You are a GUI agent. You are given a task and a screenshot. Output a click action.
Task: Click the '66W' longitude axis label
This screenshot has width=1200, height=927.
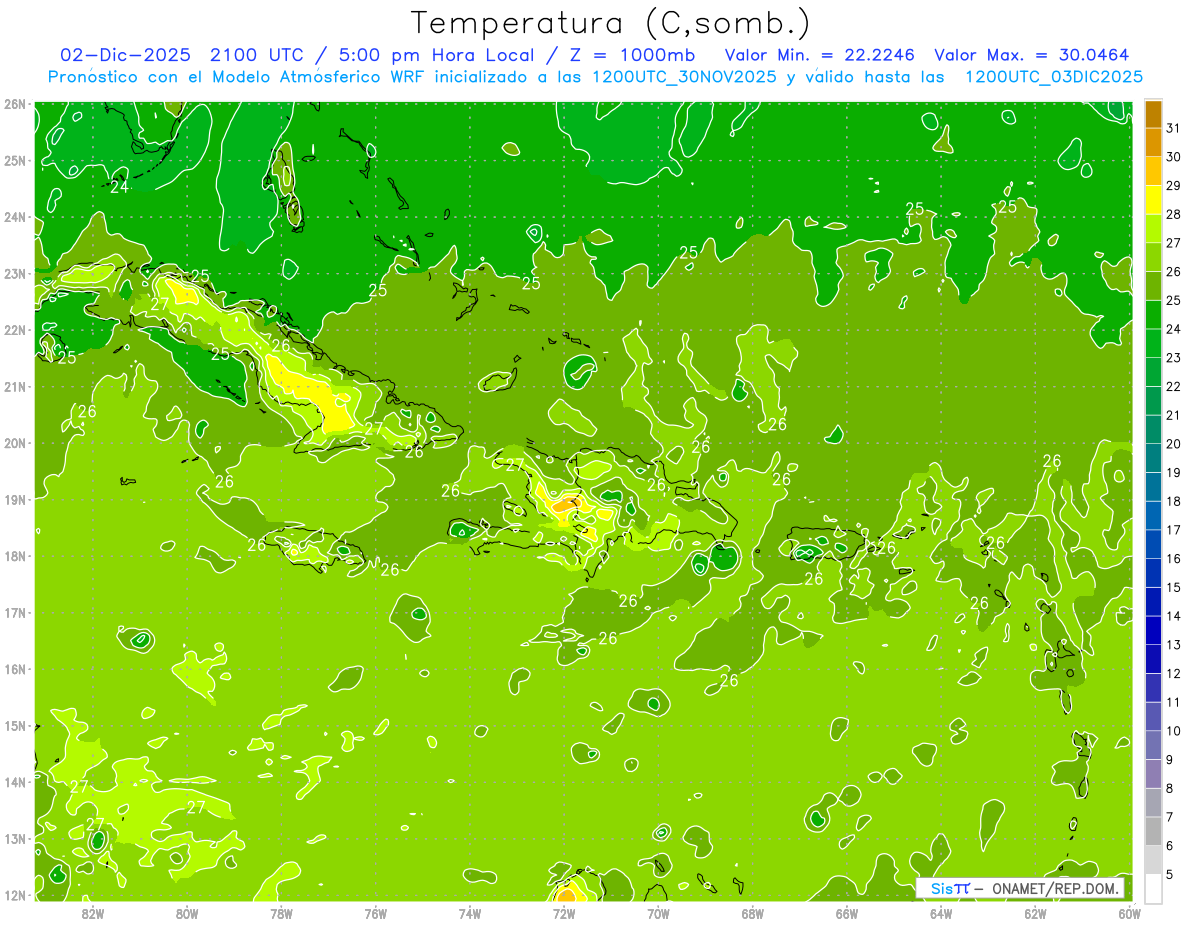pyautogui.click(x=847, y=913)
